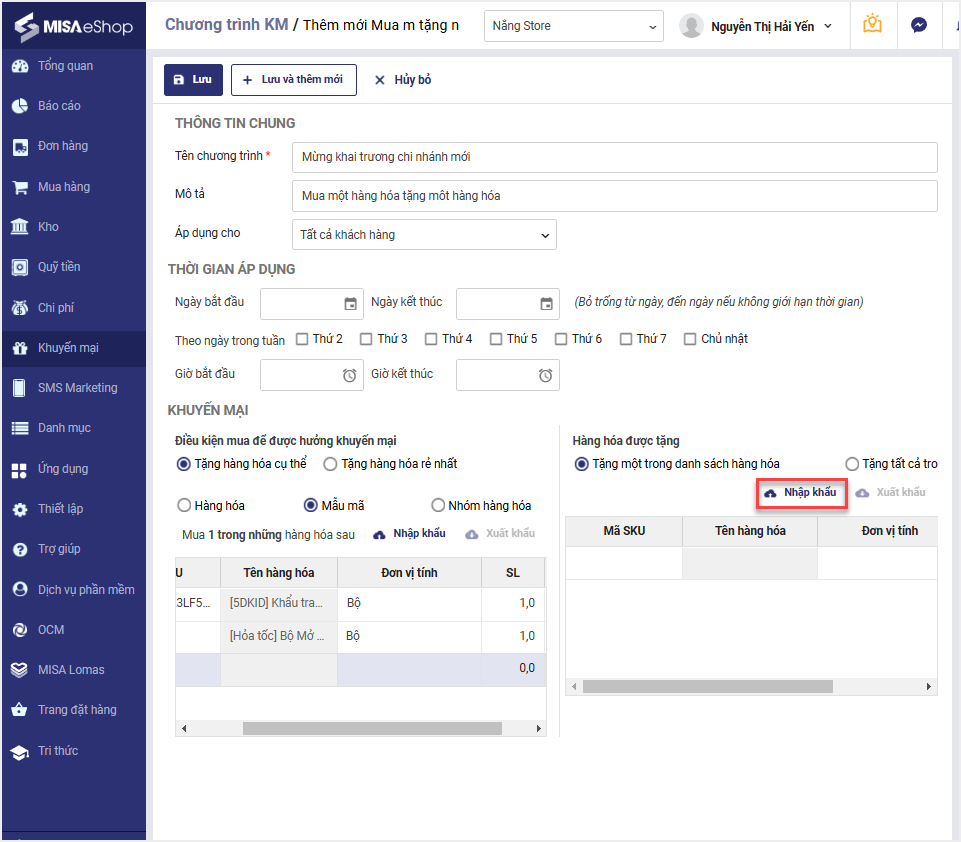Open the Messenger chat icon
This screenshot has width=961, height=842.
click(x=919, y=26)
